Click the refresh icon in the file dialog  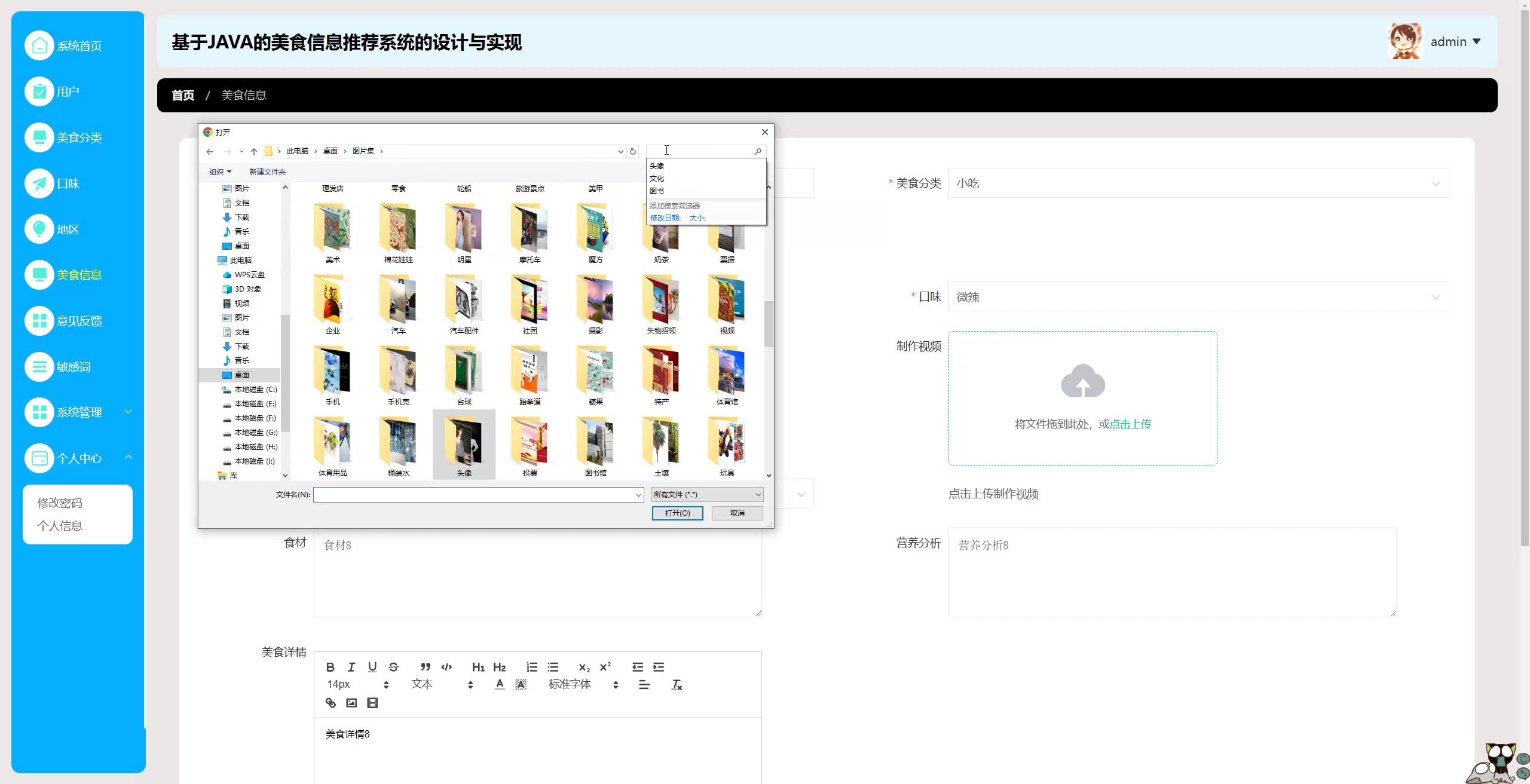[633, 151]
